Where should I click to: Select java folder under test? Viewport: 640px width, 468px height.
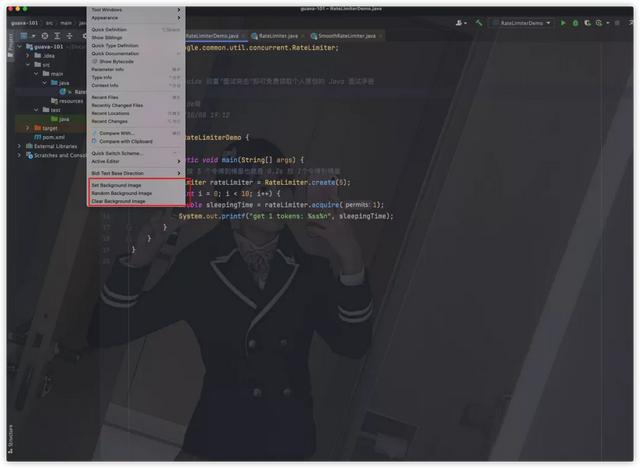[x=60, y=119]
